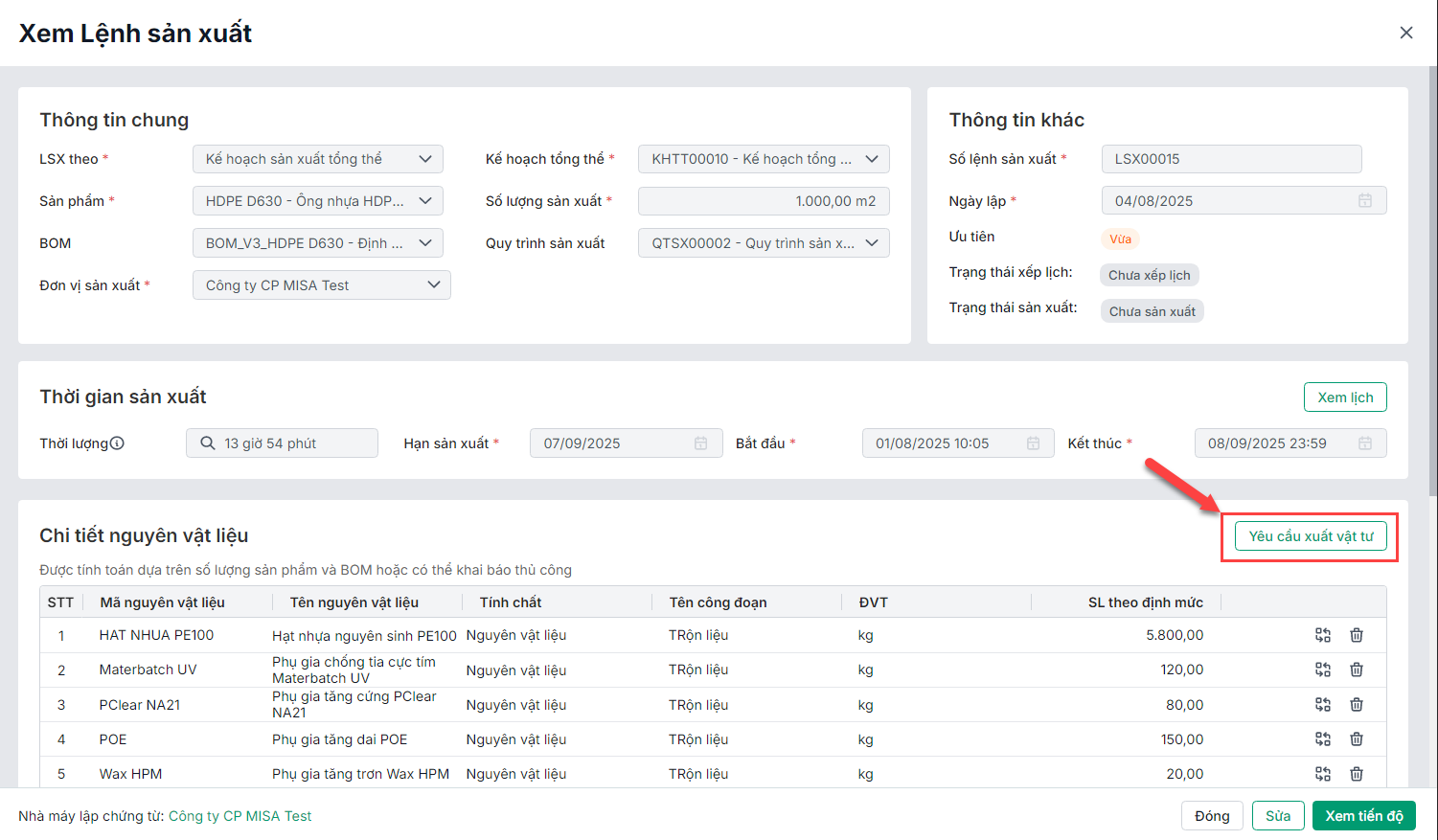Delete the Wax HPM material row
1438x840 pixels.
pos(1357,774)
